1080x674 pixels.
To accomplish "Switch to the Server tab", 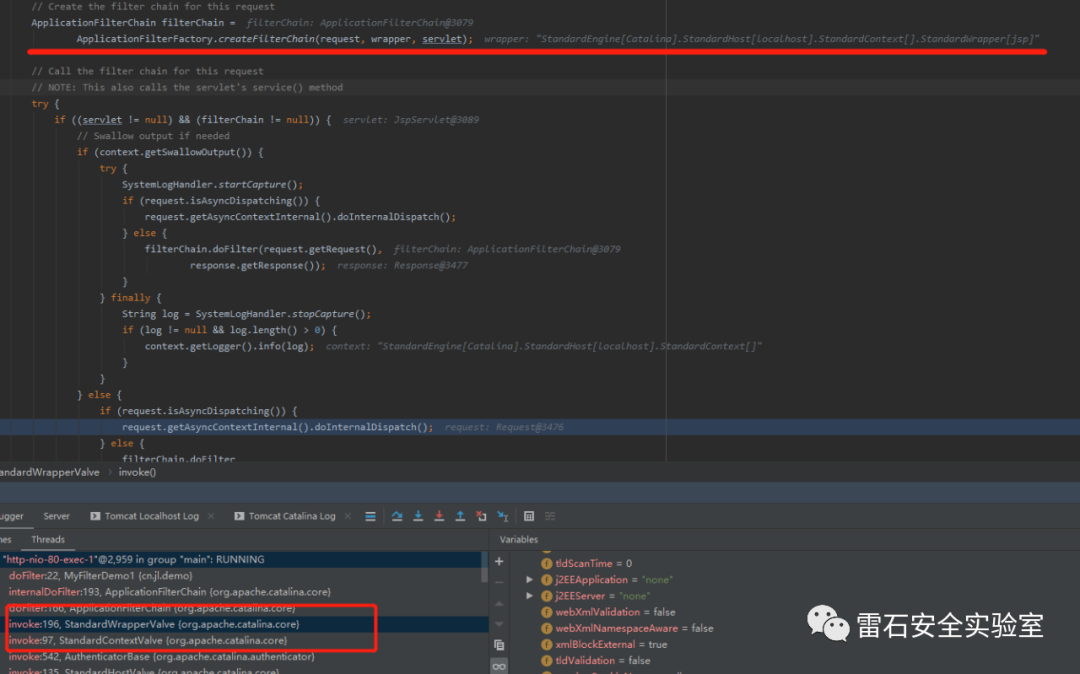I will coord(56,516).
